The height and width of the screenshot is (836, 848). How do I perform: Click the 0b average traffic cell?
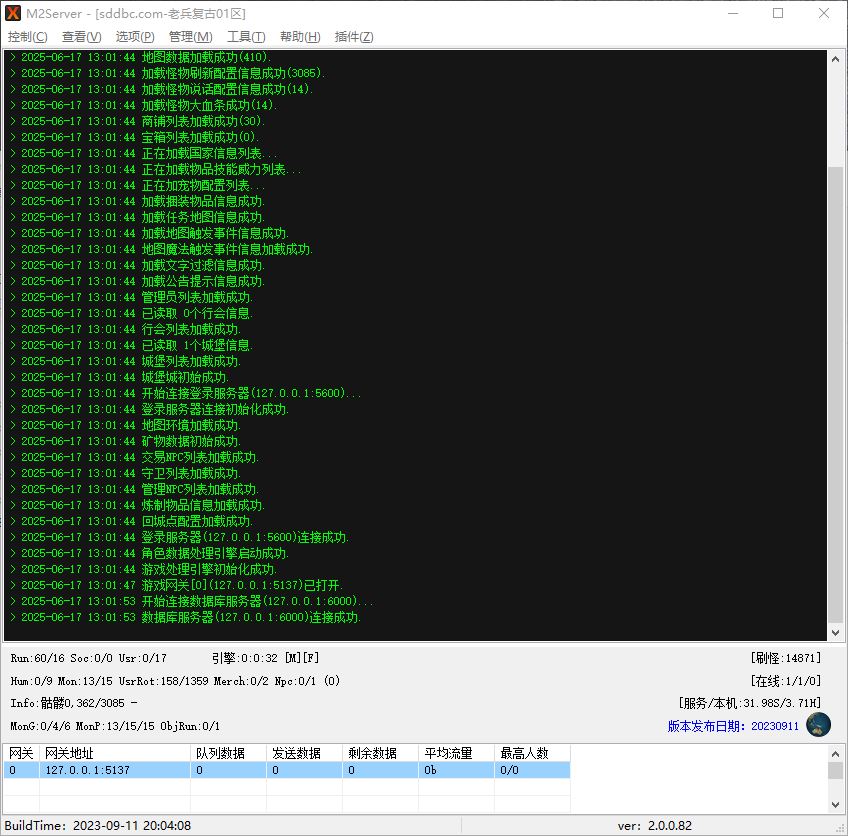[x=456, y=769]
